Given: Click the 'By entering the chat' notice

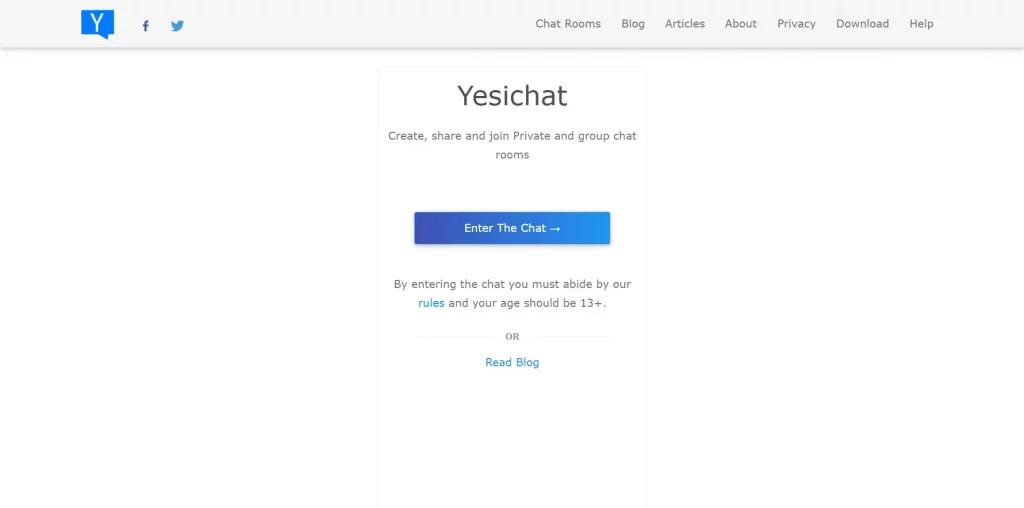Looking at the screenshot, I should (512, 294).
